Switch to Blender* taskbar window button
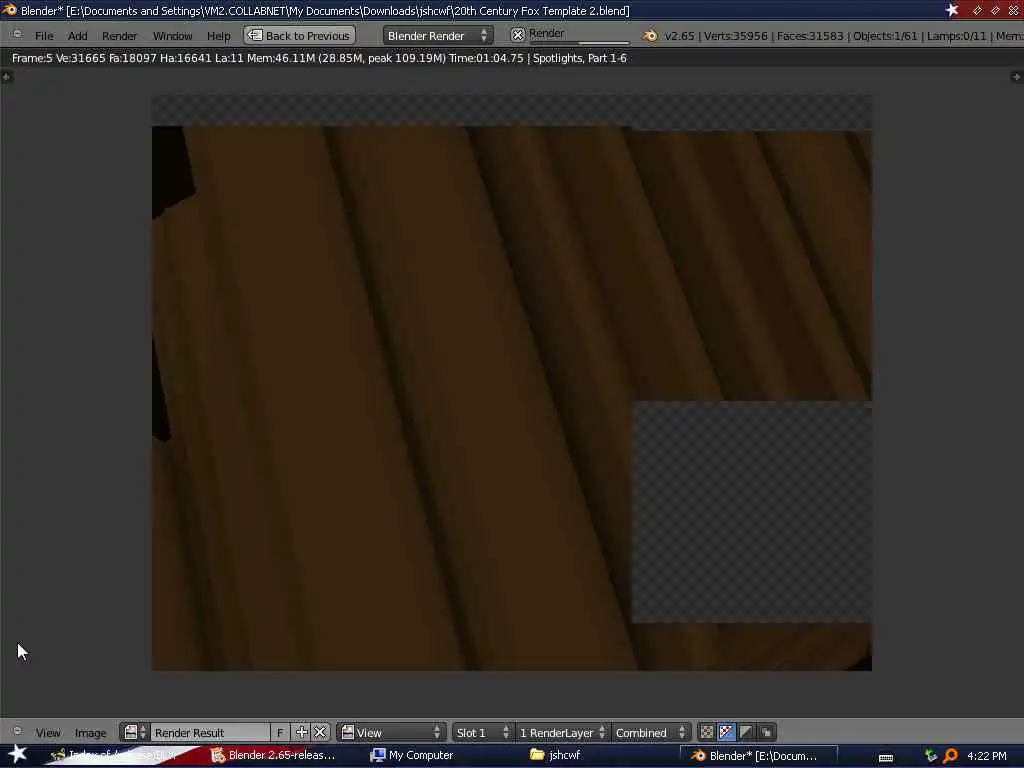Viewport: 1024px width, 768px height. [x=758, y=756]
